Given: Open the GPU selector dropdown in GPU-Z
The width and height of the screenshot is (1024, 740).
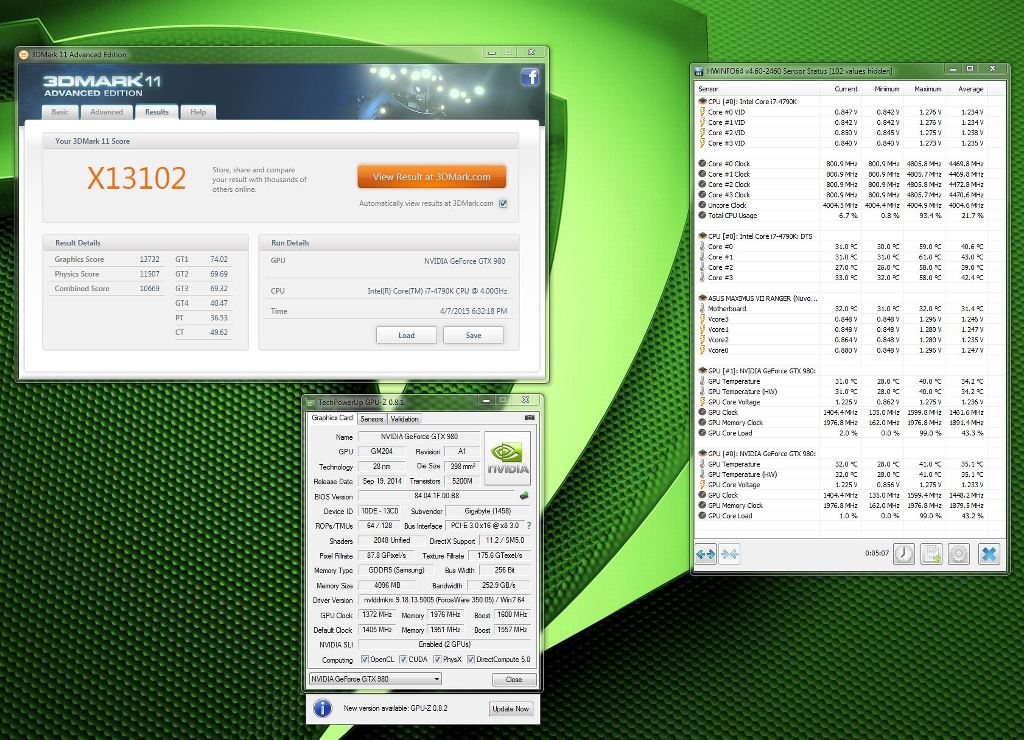Looking at the screenshot, I should pyautogui.click(x=375, y=679).
